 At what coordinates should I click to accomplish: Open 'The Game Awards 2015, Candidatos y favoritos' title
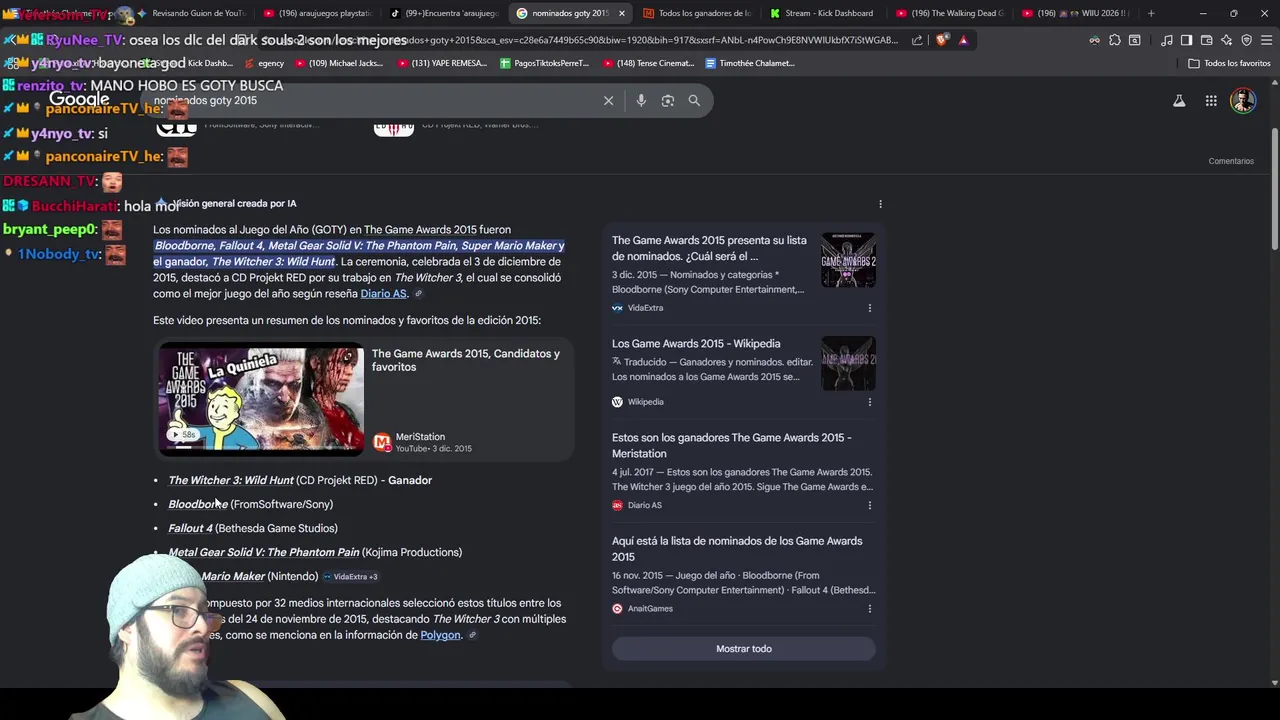465,360
